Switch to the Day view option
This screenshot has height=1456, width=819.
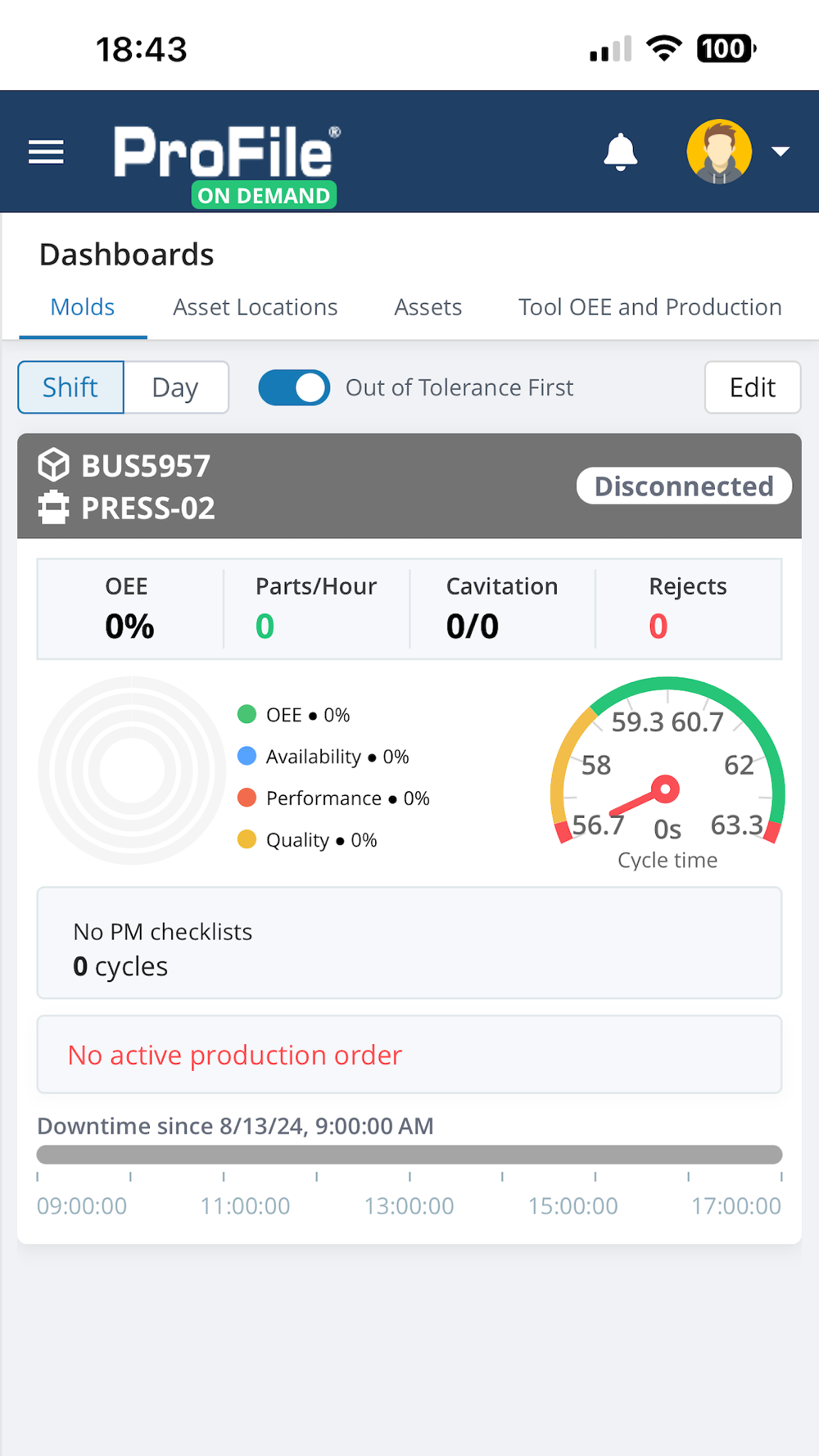click(x=175, y=387)
